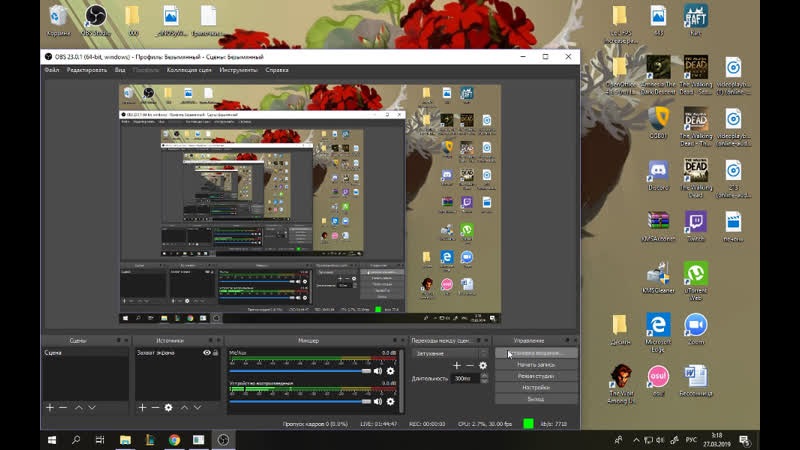Launch uTorrent Web from the desktop
The image size is (800, 450).
695,281
